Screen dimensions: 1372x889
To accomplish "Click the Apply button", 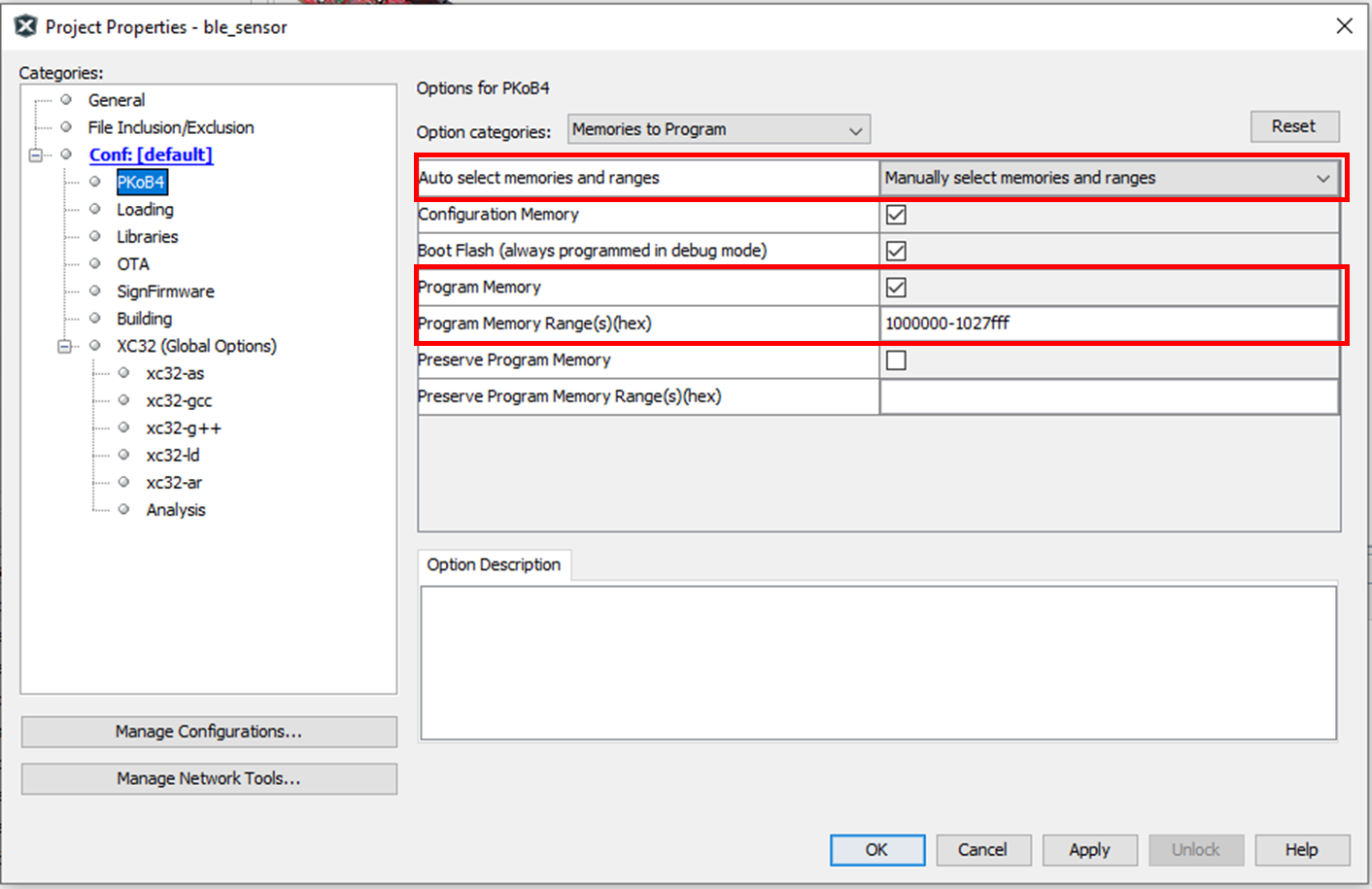I will pos(1089,849).
